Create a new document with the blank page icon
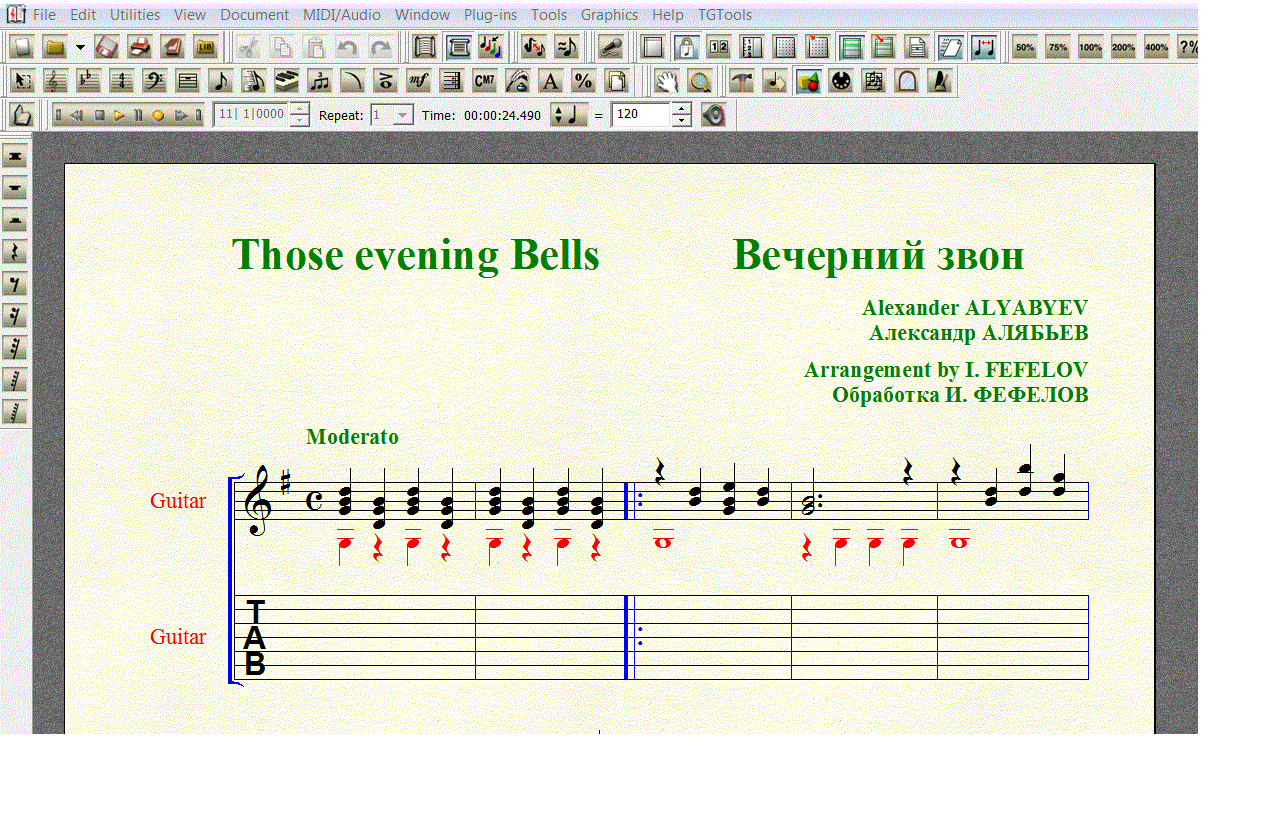The height and width of the screenshot is (817, 1274). (x=22, y=47)
